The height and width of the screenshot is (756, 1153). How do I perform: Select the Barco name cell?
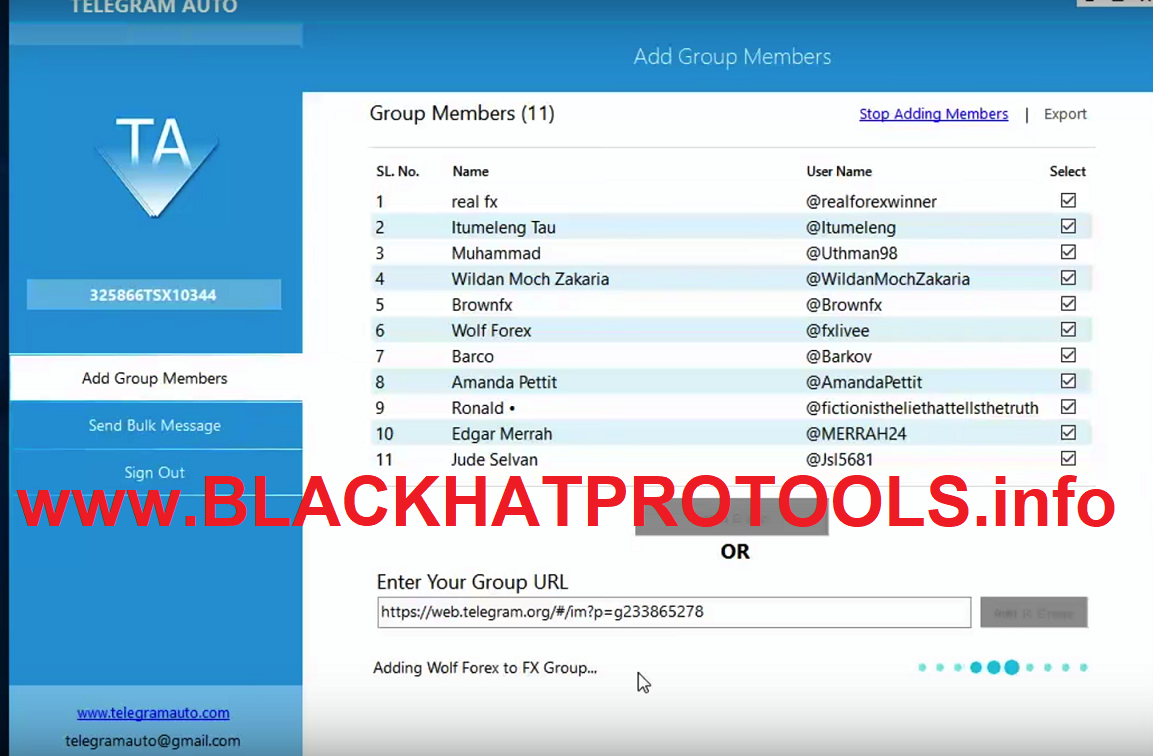point(472,356)
